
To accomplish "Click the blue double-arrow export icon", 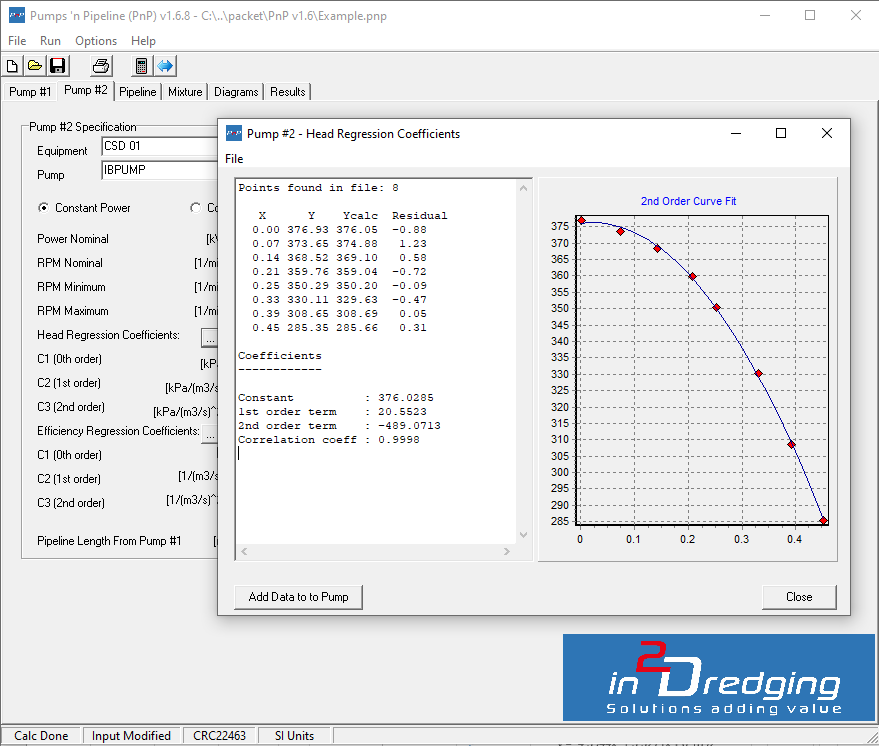I will [x=163, y=65].
